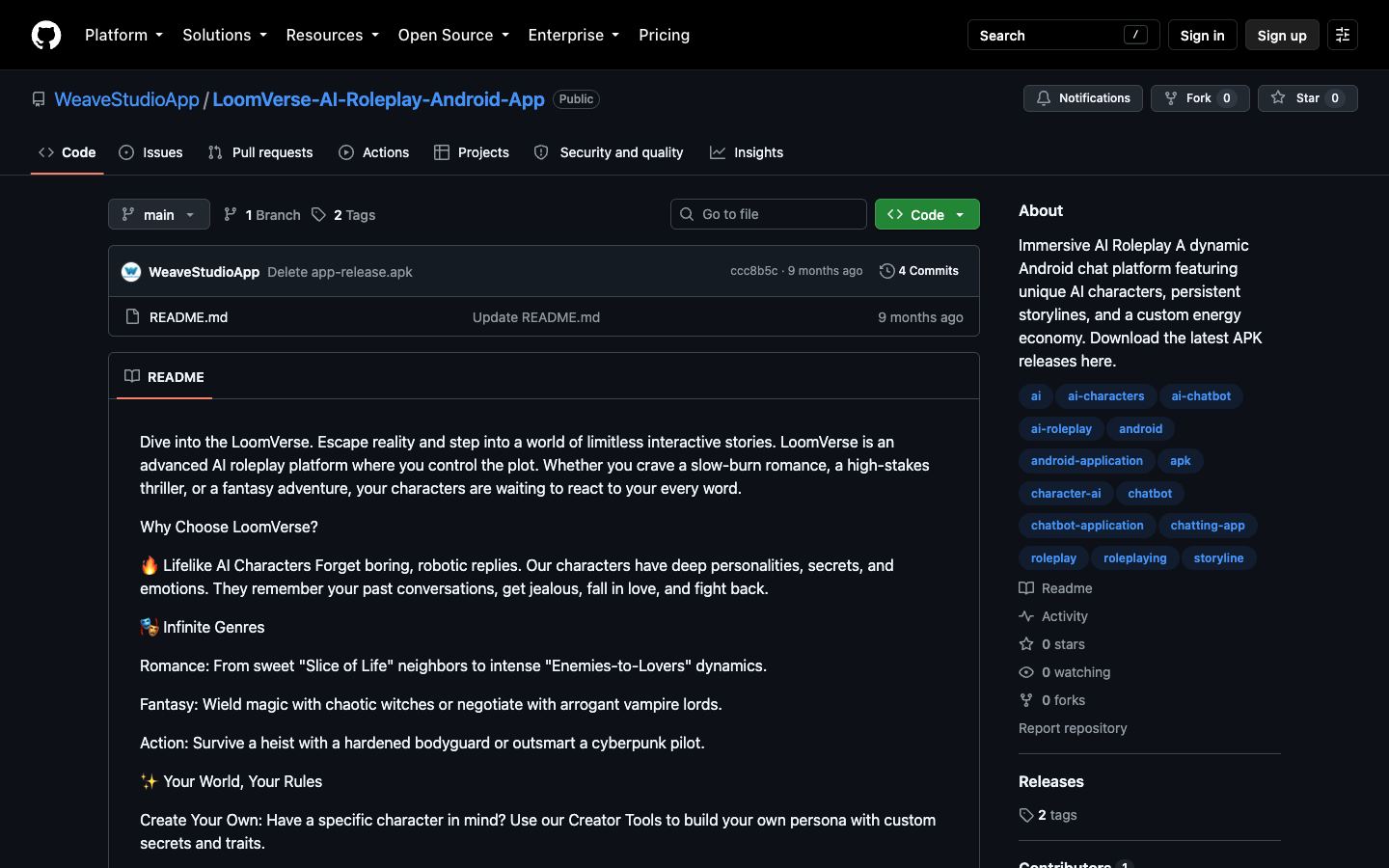The height and width of the screenshot is (868, 1389).
Task: Click the appearance settings icon in header
Action: coord(1342,35)
